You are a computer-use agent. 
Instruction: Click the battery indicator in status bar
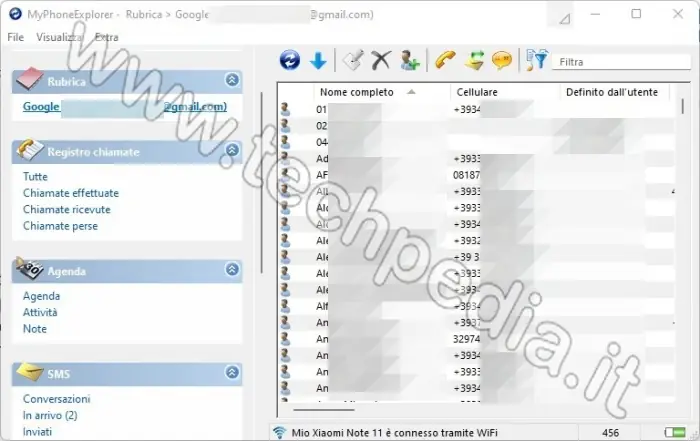(675, 432)
